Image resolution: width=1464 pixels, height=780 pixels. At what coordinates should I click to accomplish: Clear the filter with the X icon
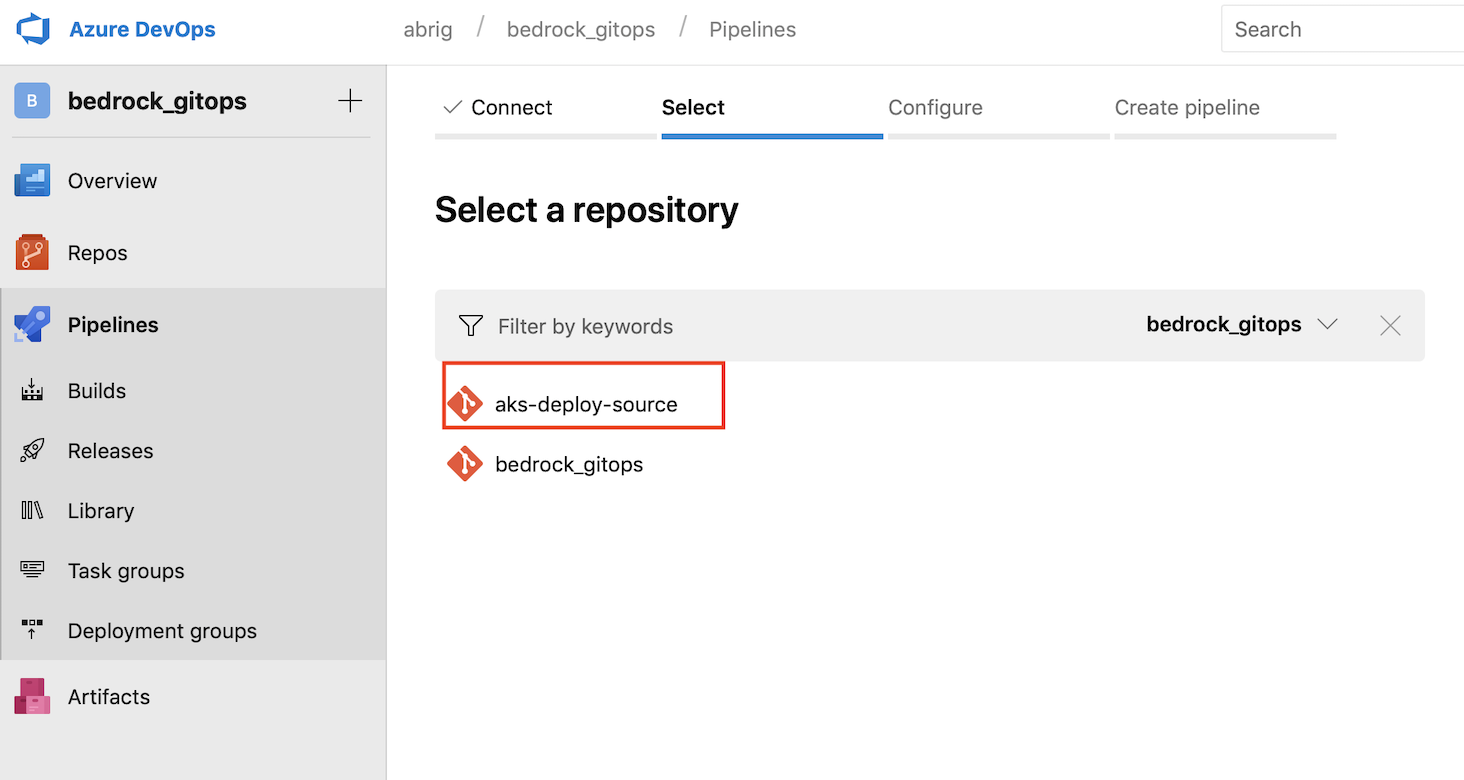coord(1390,325)
